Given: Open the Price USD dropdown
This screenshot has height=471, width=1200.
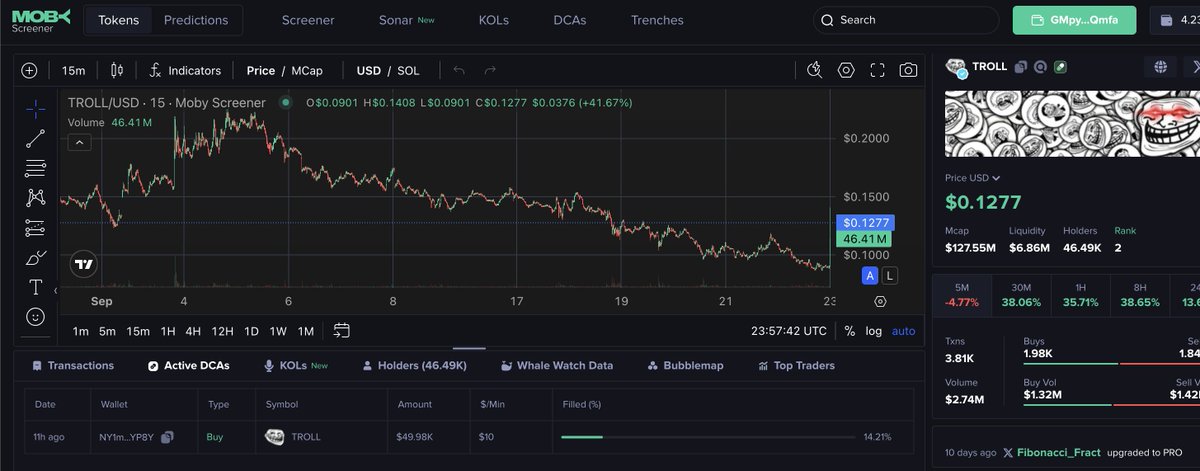Looking at the screenshot, I should pyautogui.click(x=973, y=178).
